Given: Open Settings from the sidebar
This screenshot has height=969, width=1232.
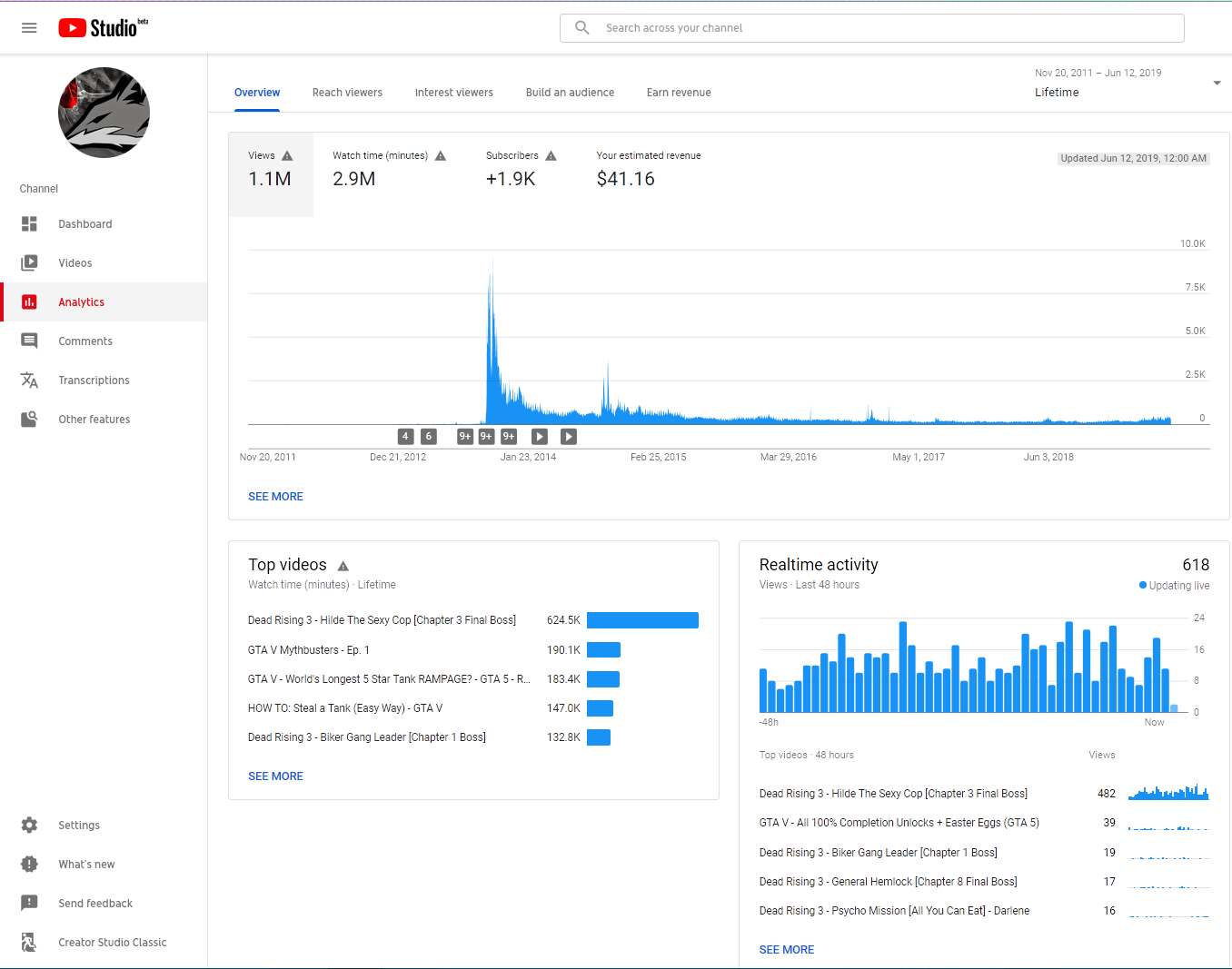Looking at the screenshot, I should [104, 825].
